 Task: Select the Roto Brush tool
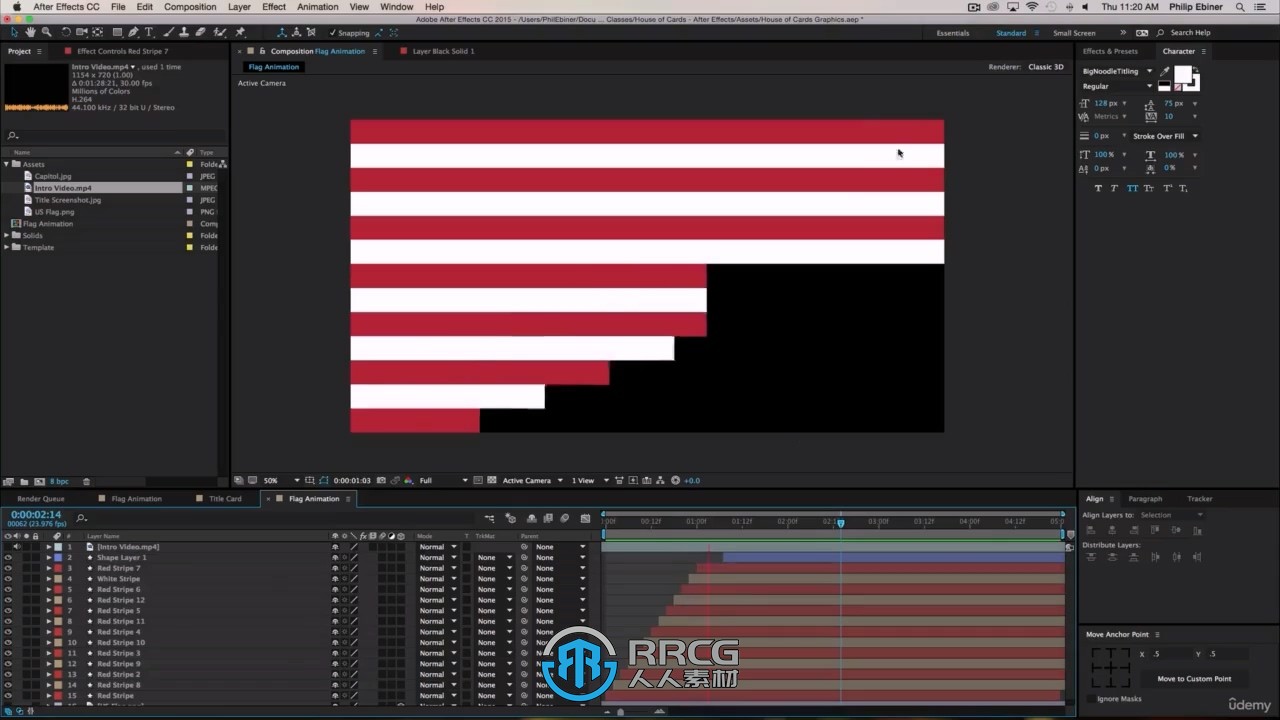(x=220, y=32)
